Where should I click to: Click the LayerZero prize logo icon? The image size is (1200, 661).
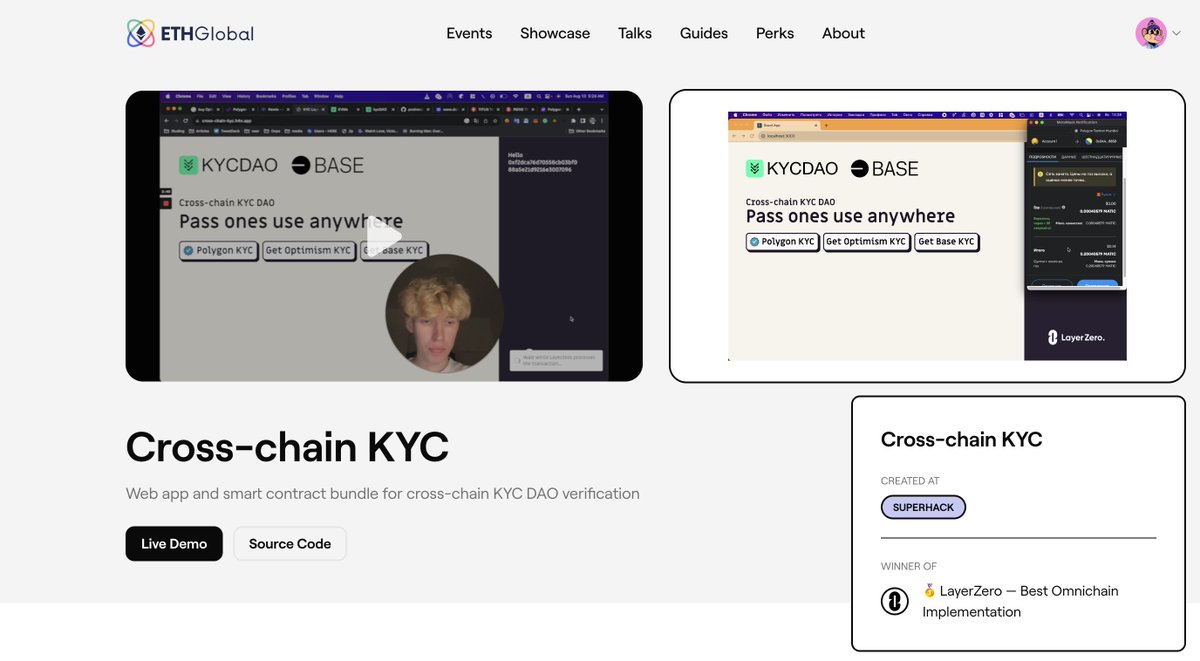tap(894, 601)
